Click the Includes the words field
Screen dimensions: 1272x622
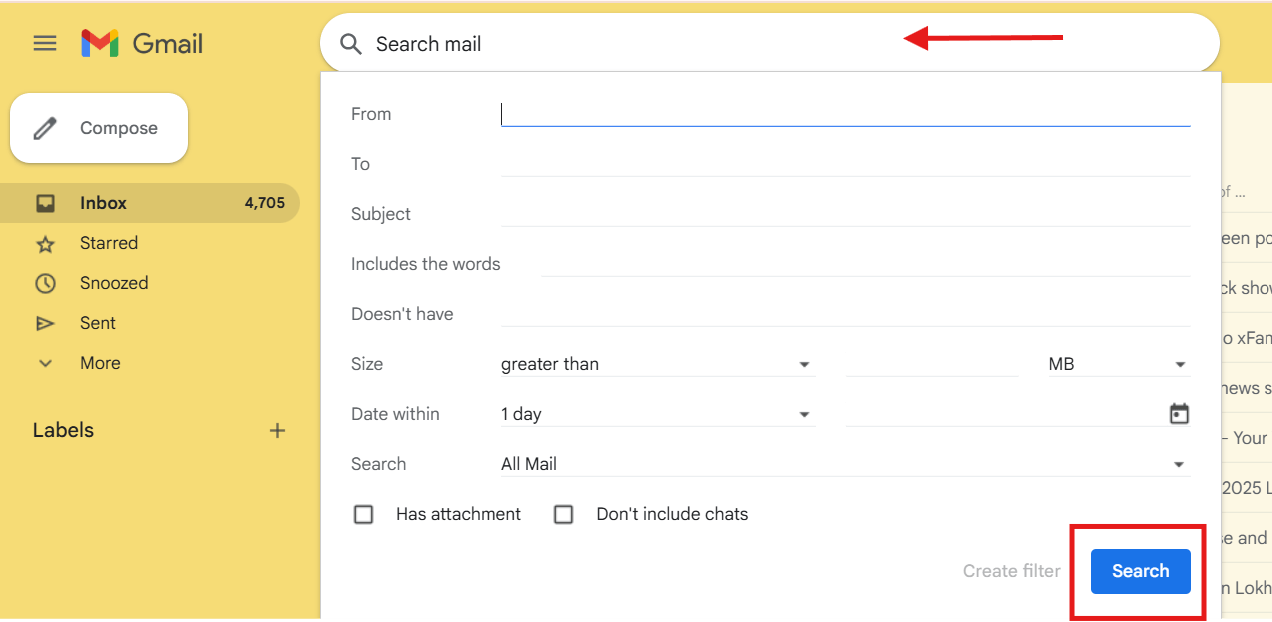point(865,264)
